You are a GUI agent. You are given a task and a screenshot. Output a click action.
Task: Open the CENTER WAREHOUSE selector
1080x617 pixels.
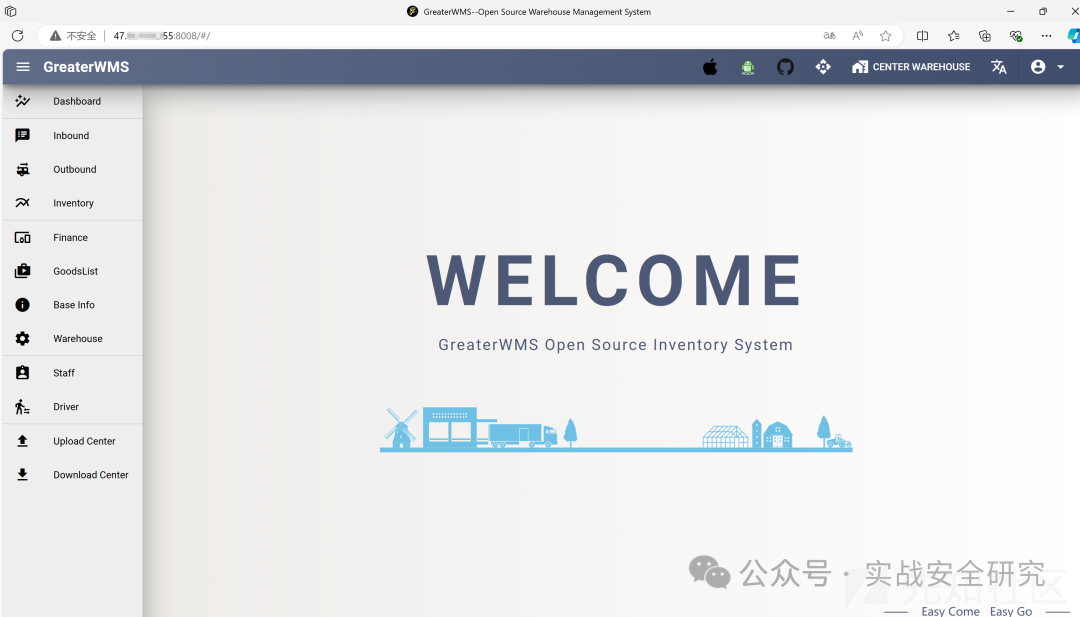911,67
